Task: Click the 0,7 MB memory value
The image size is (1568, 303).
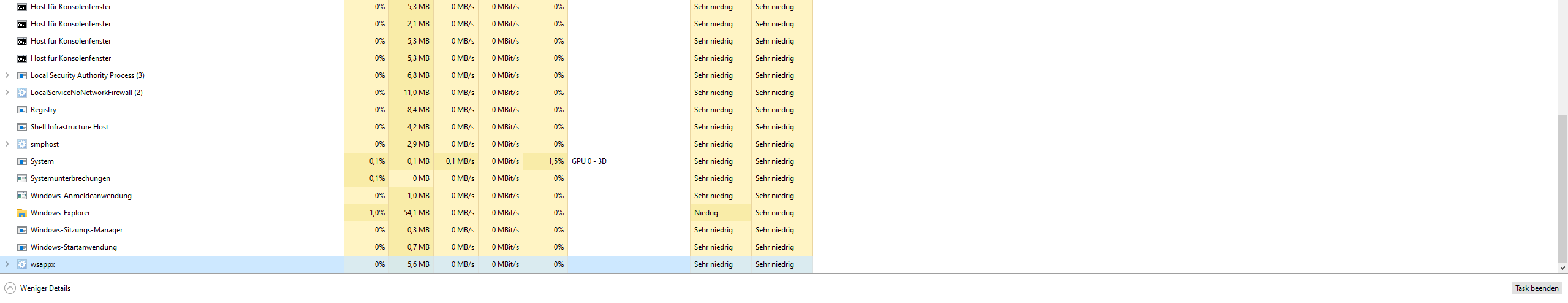Action: click(x=419, y=247)
